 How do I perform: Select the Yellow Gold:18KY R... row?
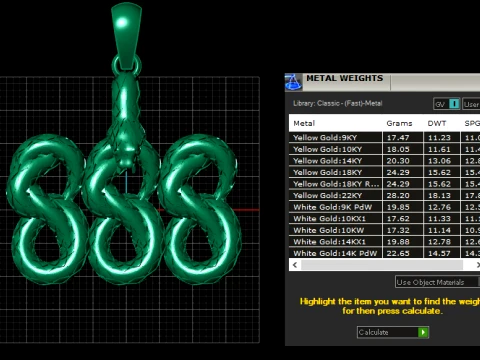384,184
